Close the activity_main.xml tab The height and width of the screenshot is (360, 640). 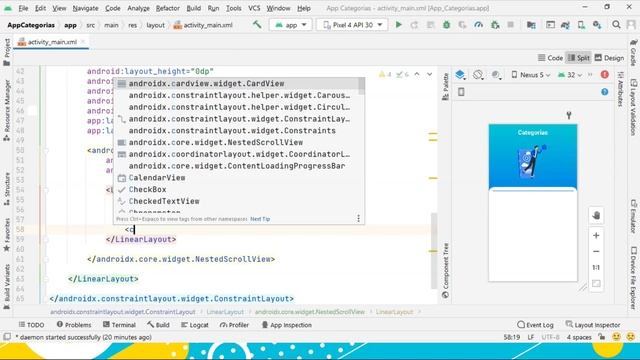(83, 42)
